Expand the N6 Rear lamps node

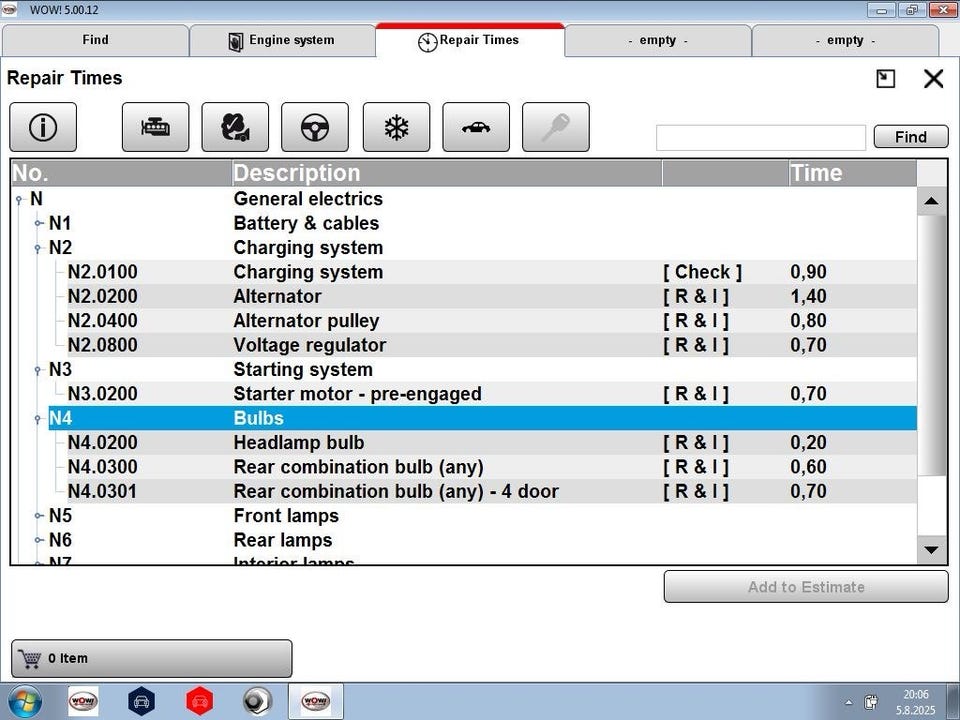[39, 541]
